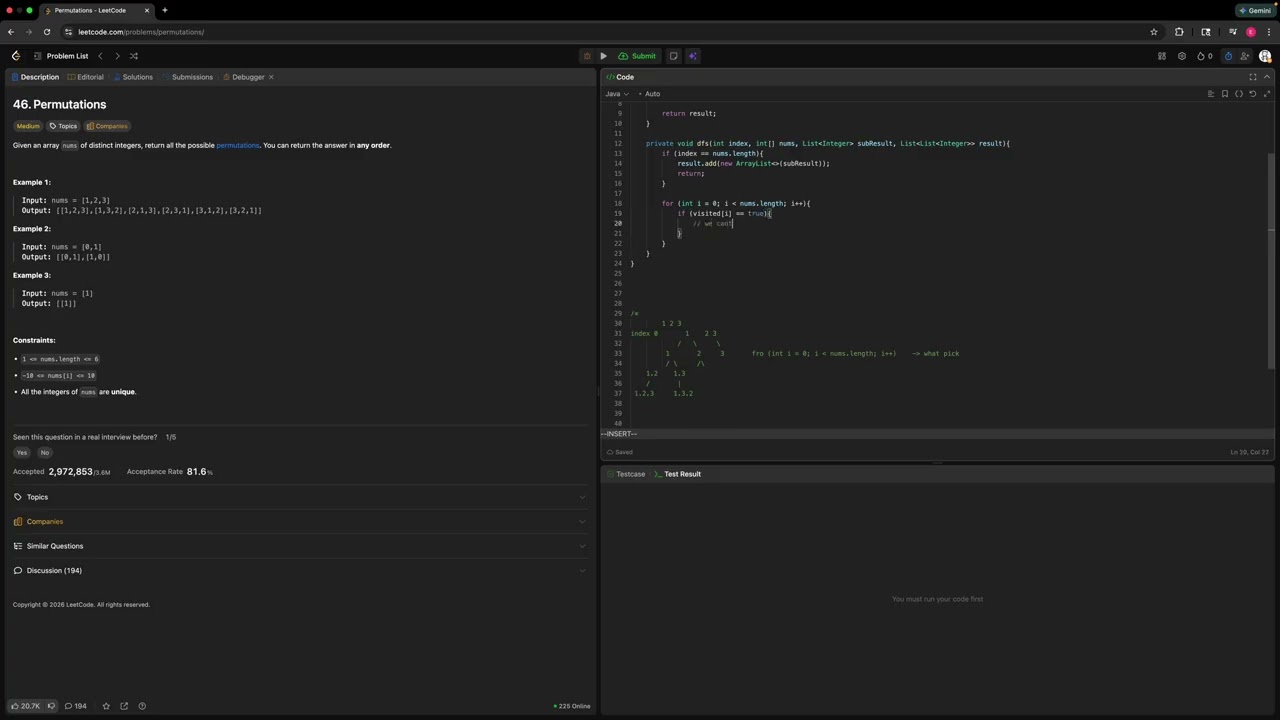This screenshot has height=720, width=1280.
Task: Reset code to default icon
Action: point(1253,94)
